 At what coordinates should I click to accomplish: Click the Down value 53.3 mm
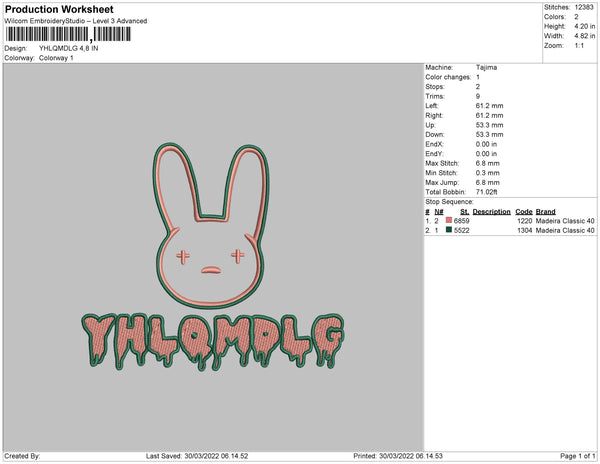489,135
